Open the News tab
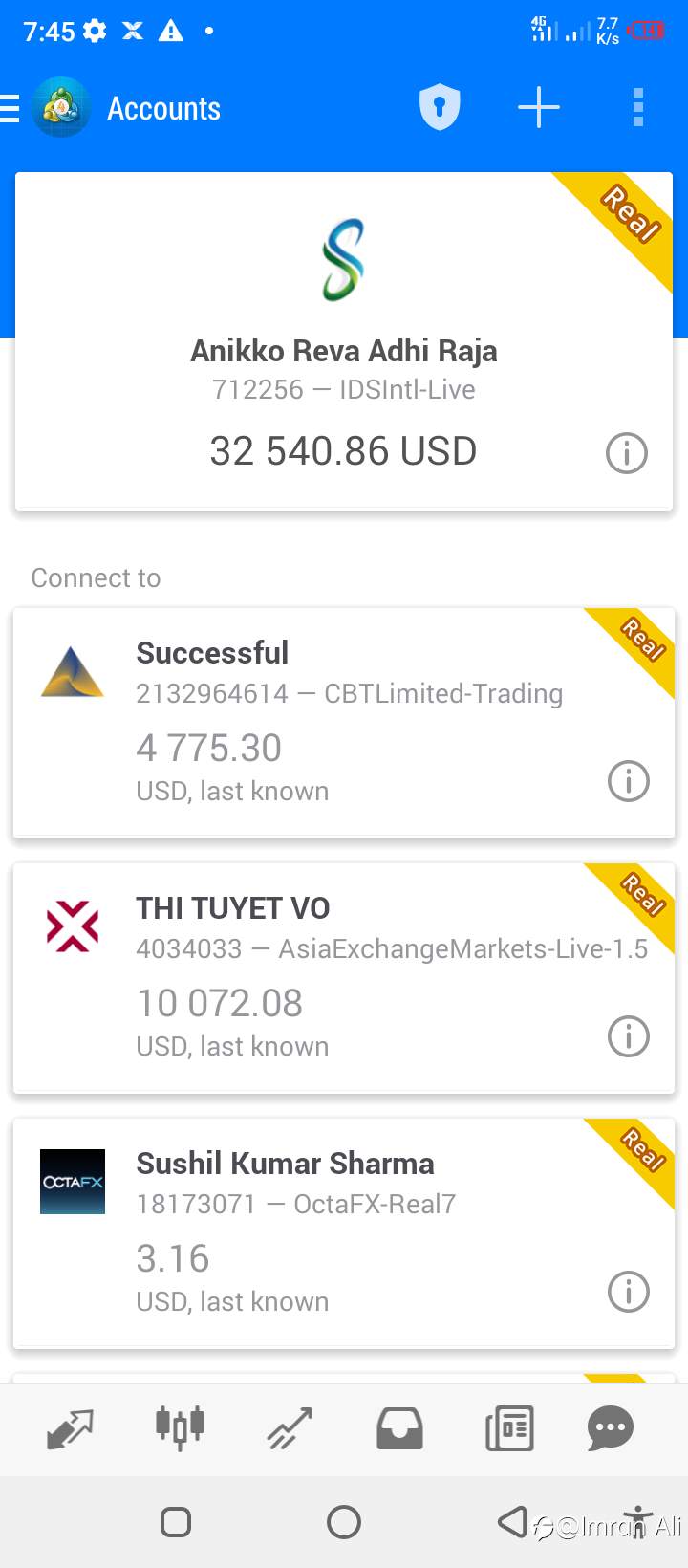Image resolution: width=688 pixels, height=1568 pixels. (x=509, y=1429)
